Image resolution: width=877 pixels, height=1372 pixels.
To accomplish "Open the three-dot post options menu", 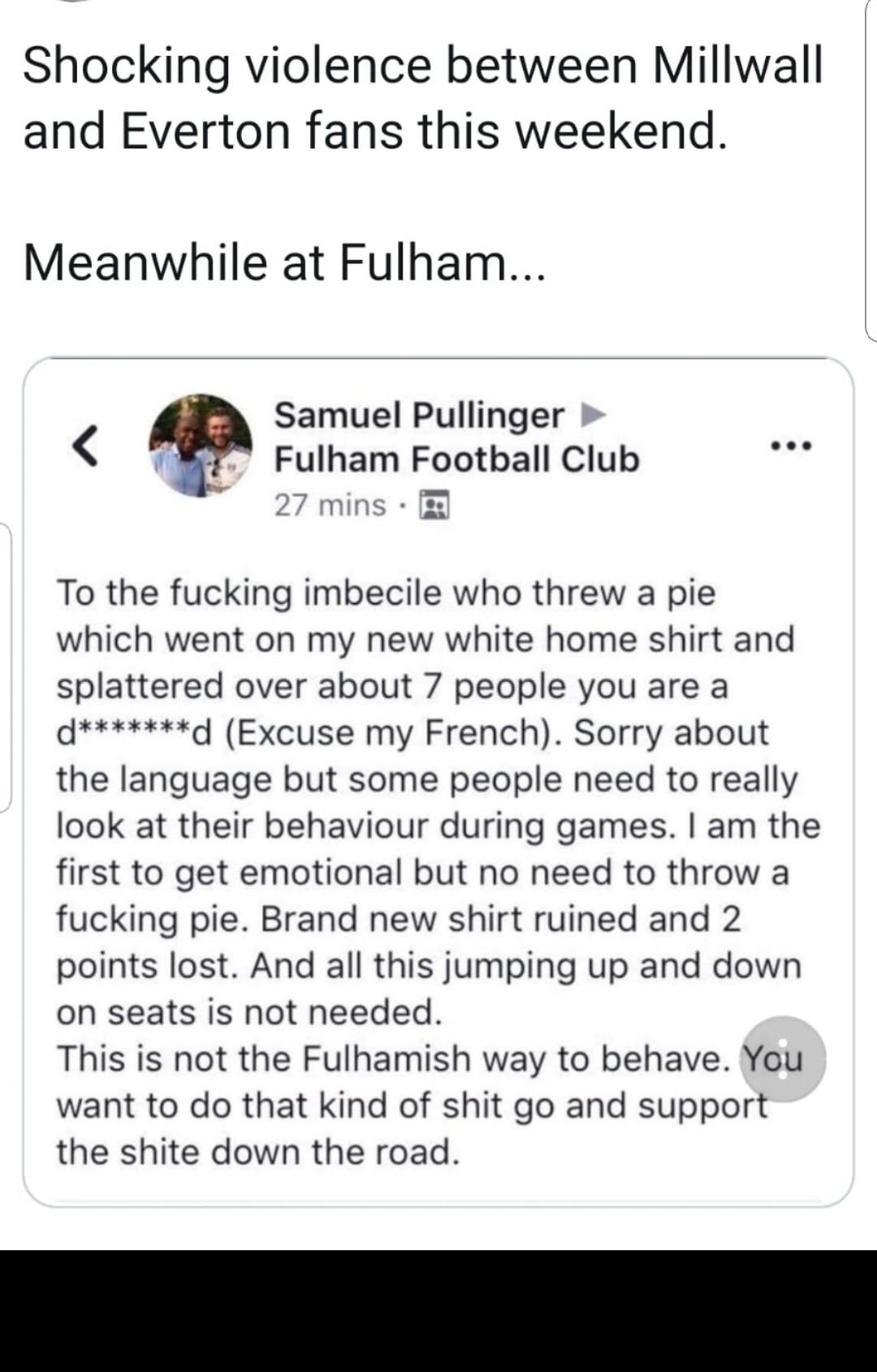I will [x=791, y=446].
